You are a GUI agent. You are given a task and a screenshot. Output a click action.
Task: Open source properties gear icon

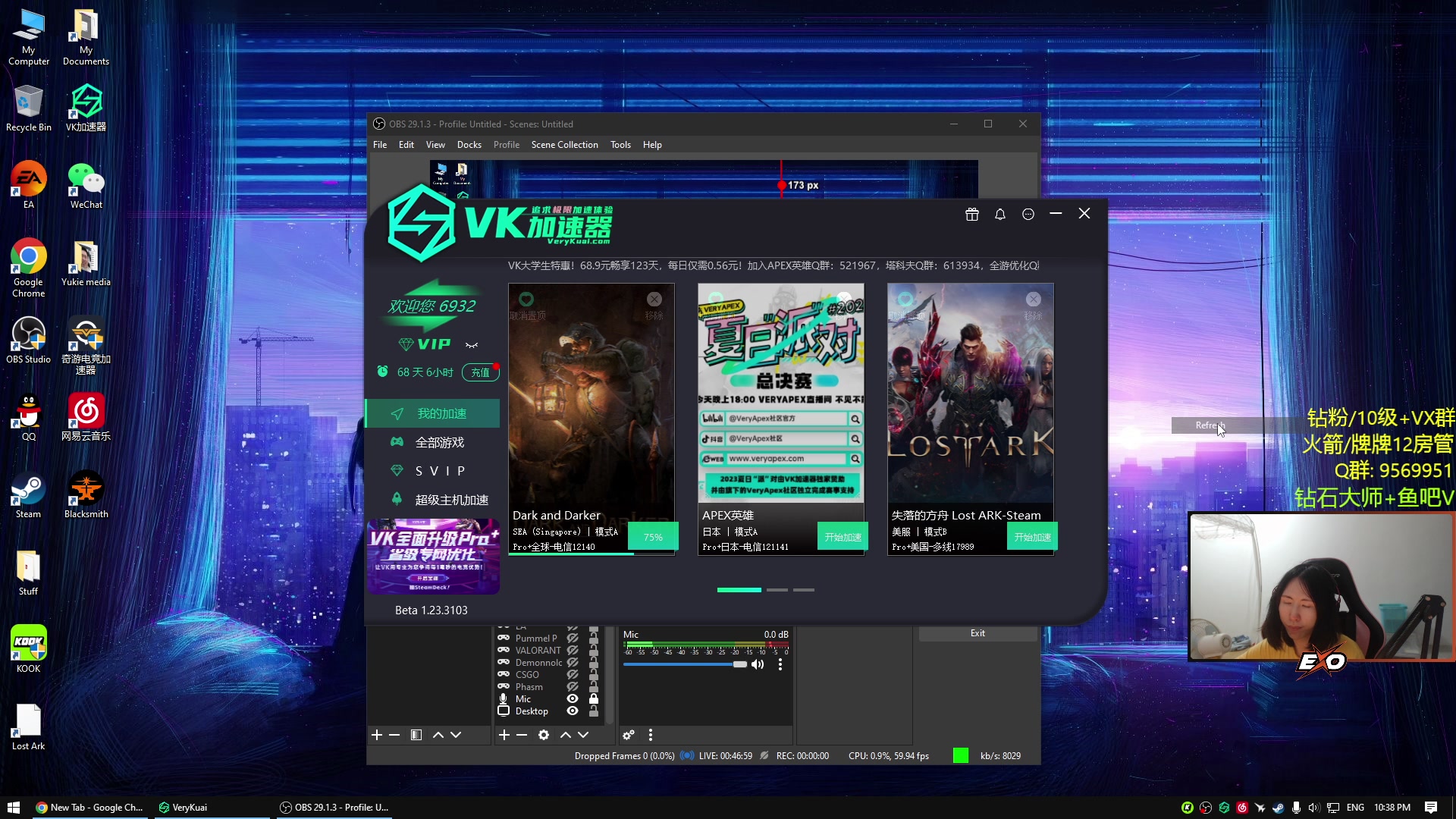coord(544,735)
